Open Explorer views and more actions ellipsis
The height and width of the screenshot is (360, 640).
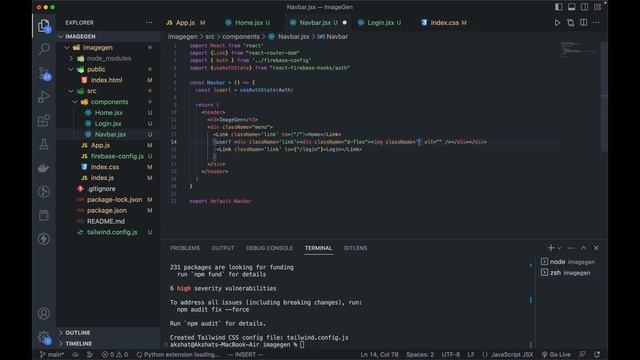point(149,23)
